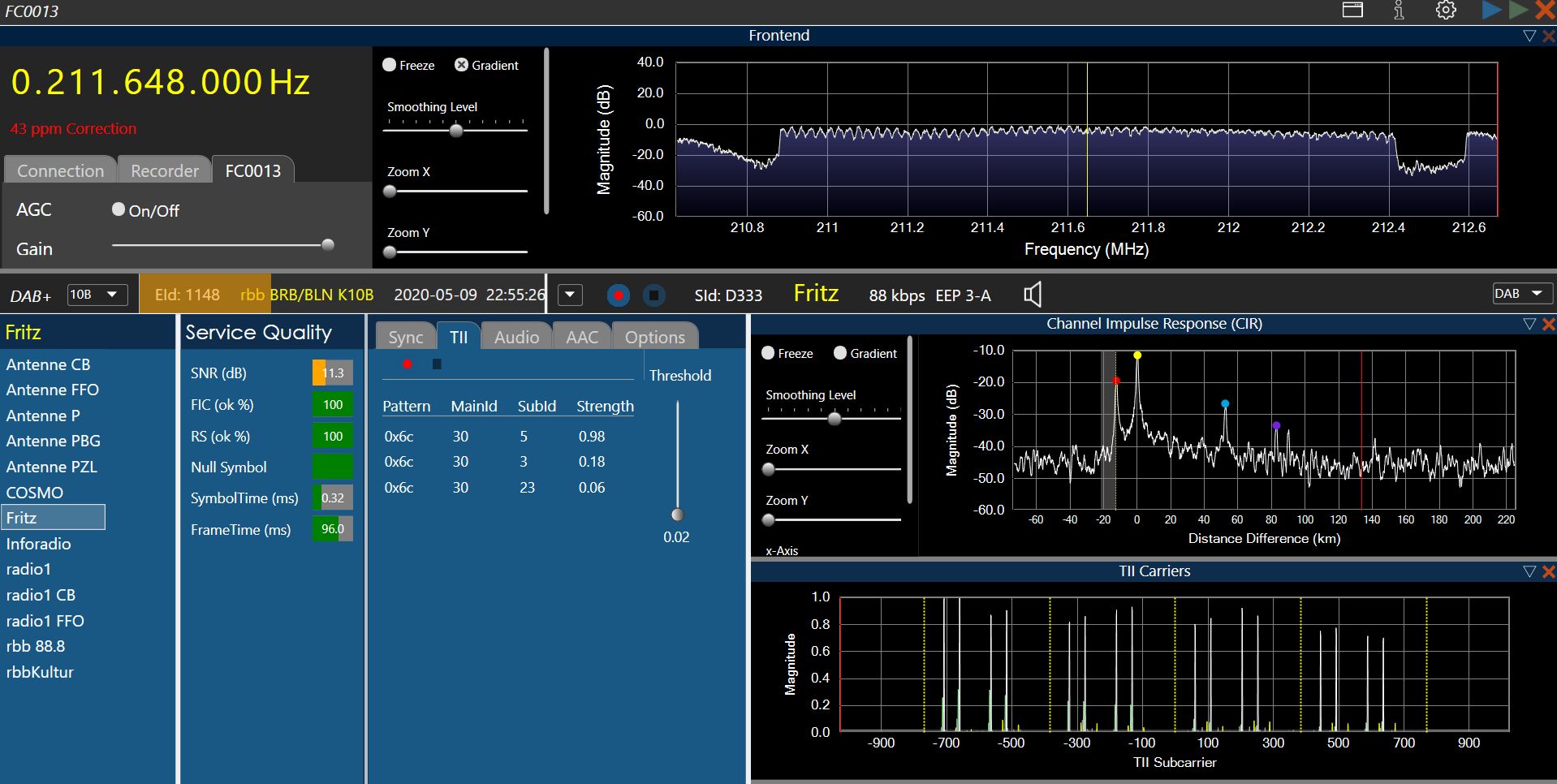1557x784 pixels.
Task: Toggle AGC On/Off
Action: tap(119, 209)
